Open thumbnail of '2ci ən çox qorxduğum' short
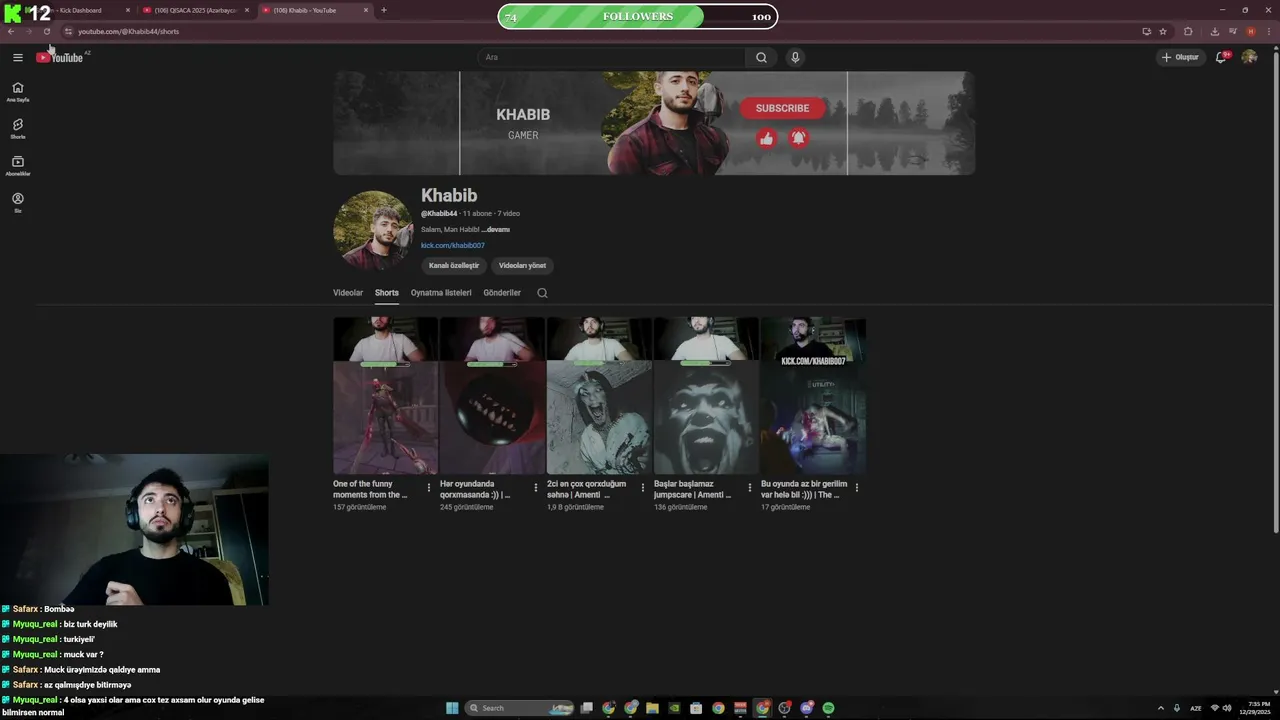Screen dimensions: 1280x720 [599, 396]
